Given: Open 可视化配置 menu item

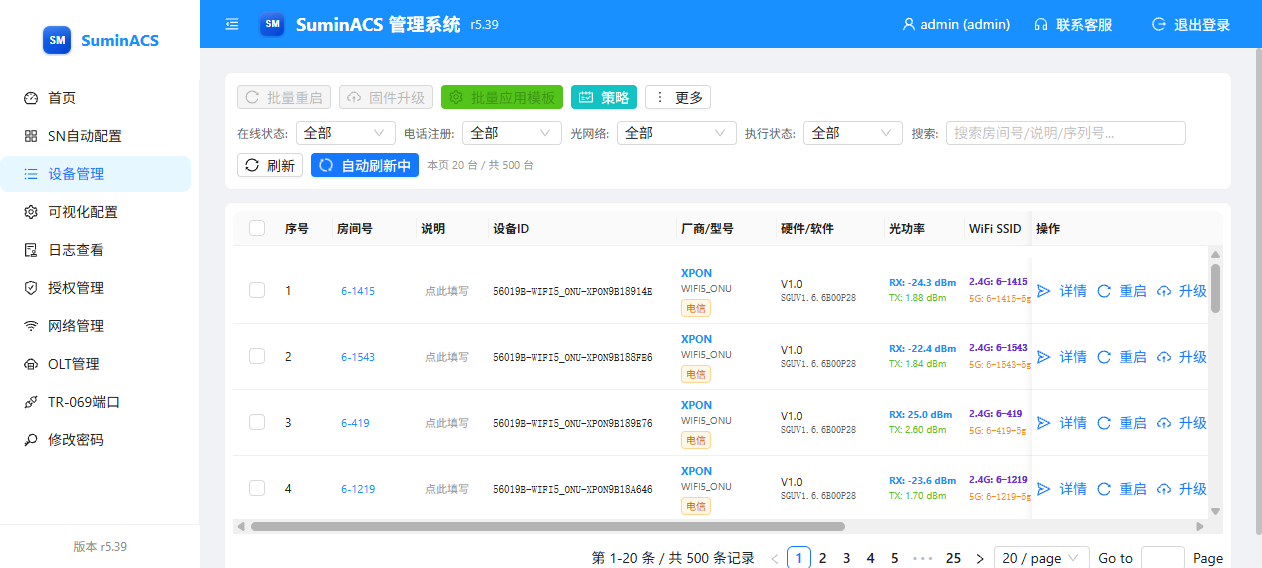Looking at the screenshot, I should click(x=95, y=212).
